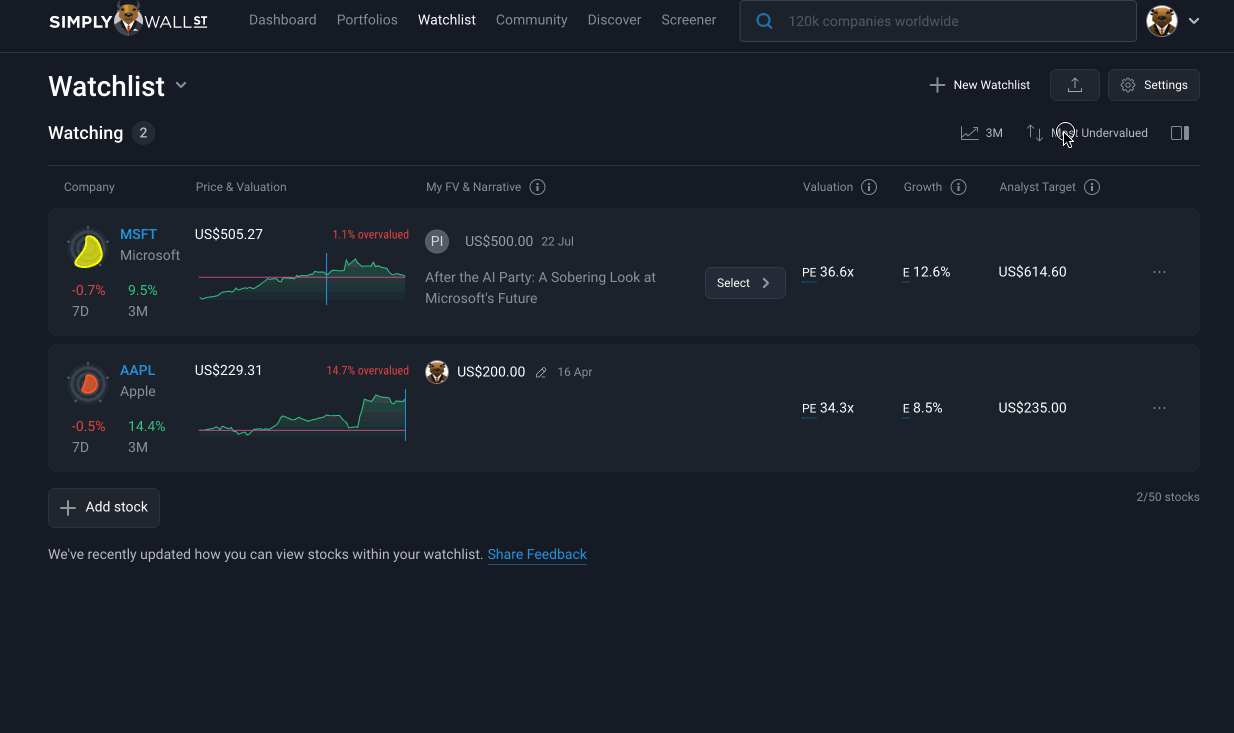Viewport: 1234px width, 733px height.
Task: Expand the account dropdown chevron
Action: coord(1194,21)
